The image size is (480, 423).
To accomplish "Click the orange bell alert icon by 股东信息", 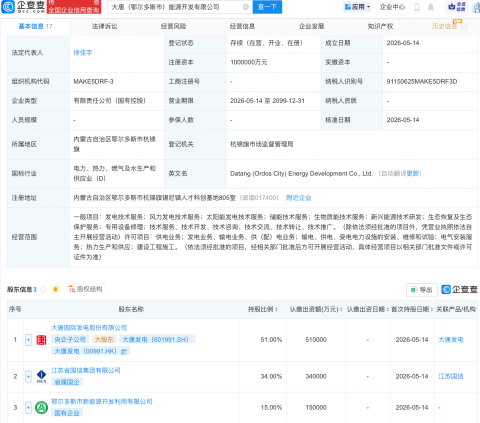I will (x=55, y=289).
